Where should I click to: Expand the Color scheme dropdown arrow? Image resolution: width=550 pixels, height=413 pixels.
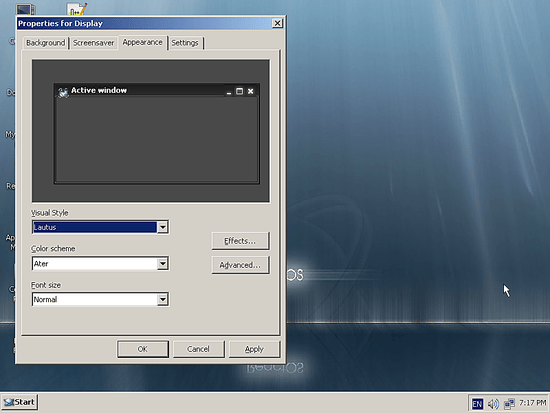(162, 263)
